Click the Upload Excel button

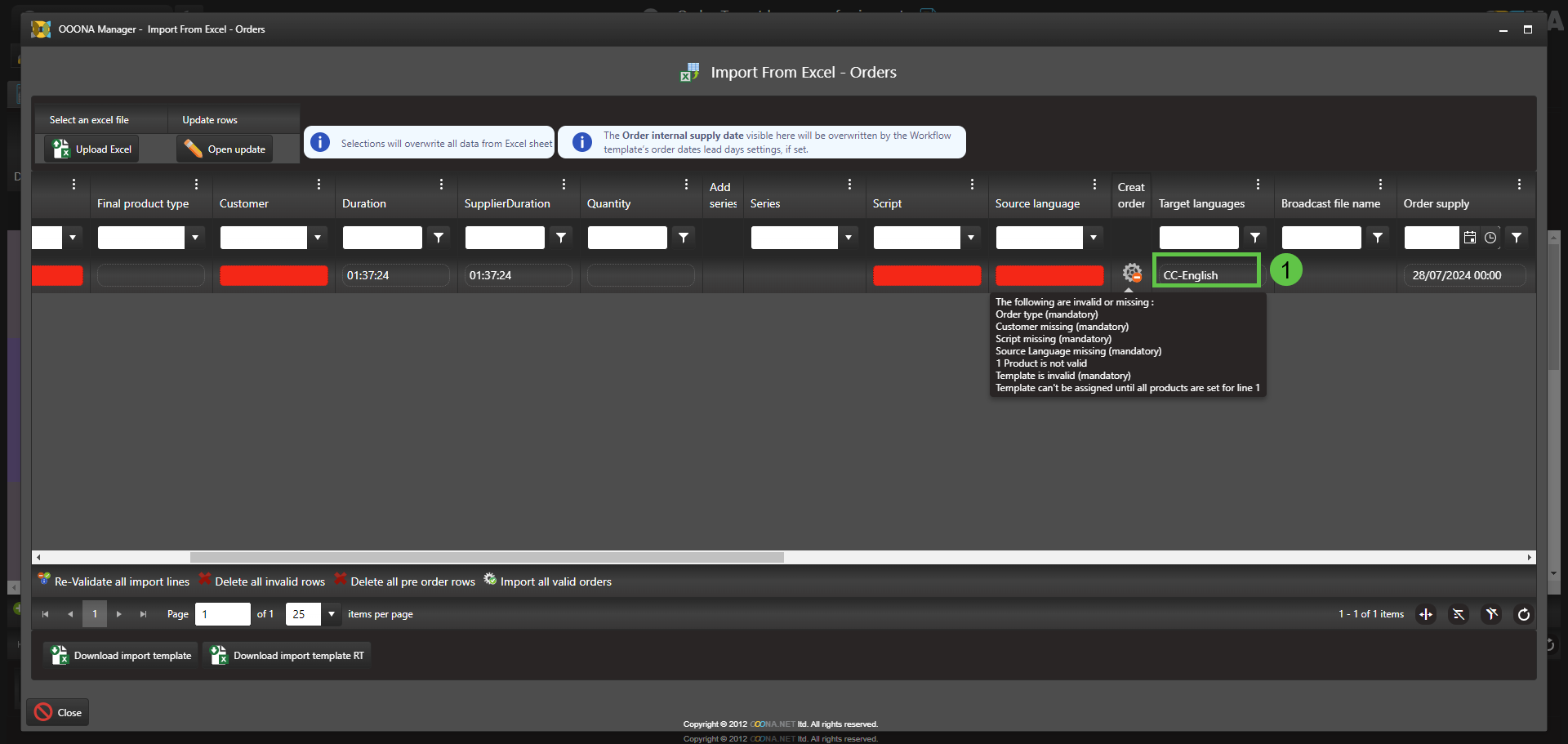[x=91, y=149]
